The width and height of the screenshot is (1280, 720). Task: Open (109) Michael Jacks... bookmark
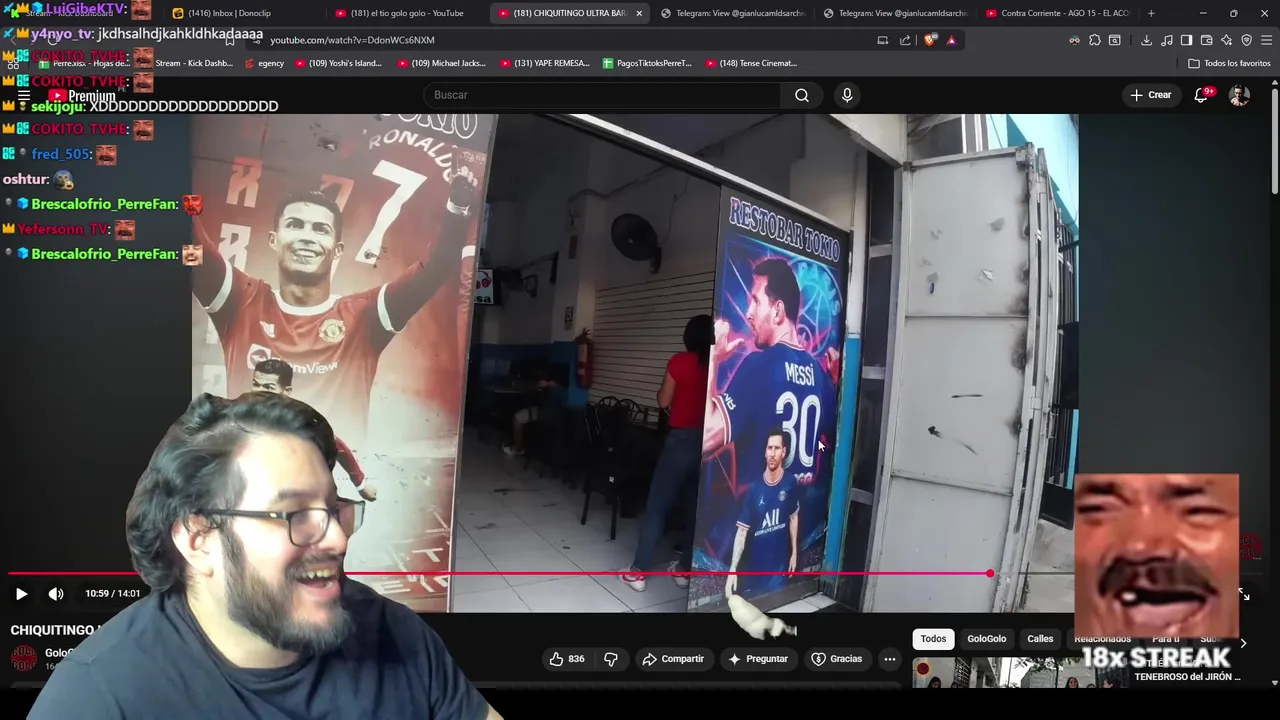(x=442, y=63)
